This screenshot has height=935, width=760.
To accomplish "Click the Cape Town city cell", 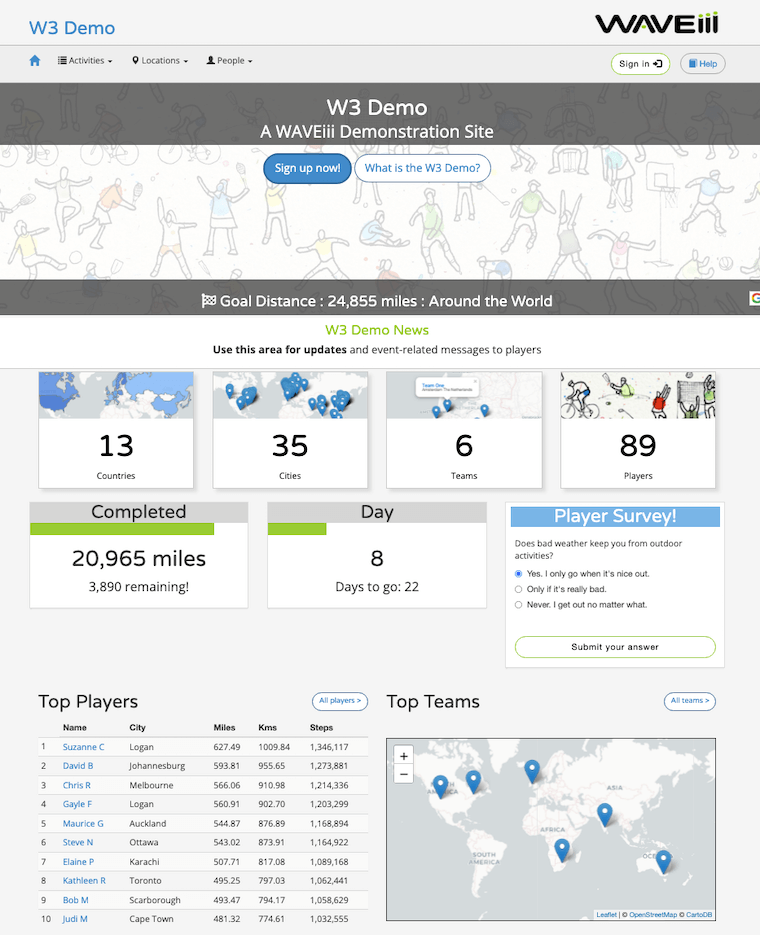I will tap(151, 919).
